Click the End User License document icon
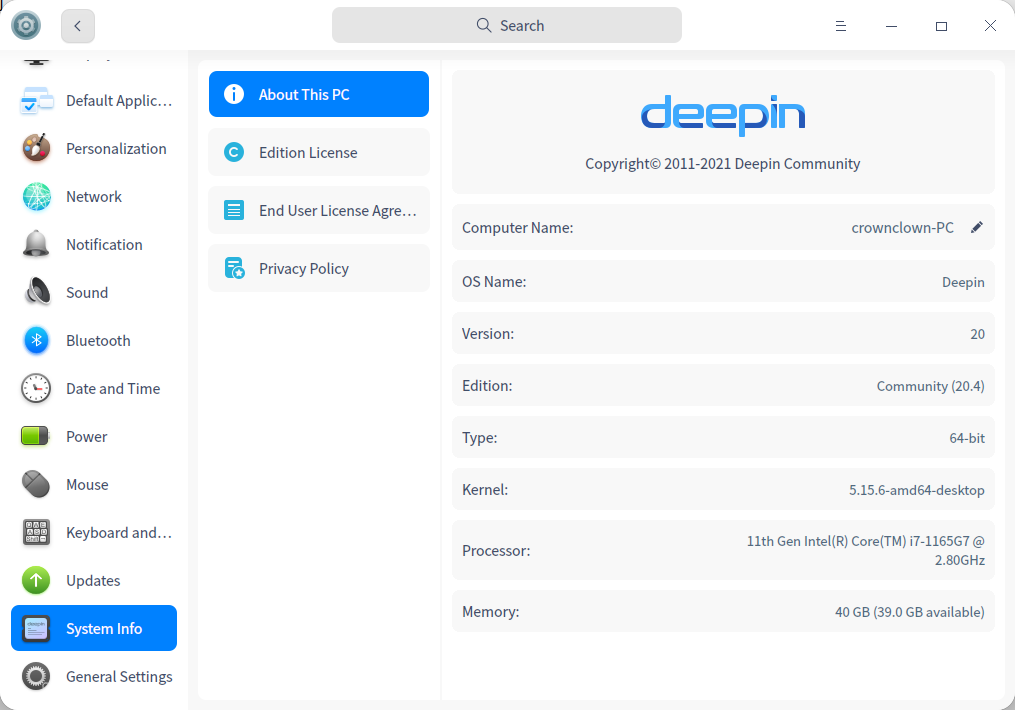Image resolution: width=1015 pixels, height=710 pixels. pyautogui.click(x=234, y=210)
